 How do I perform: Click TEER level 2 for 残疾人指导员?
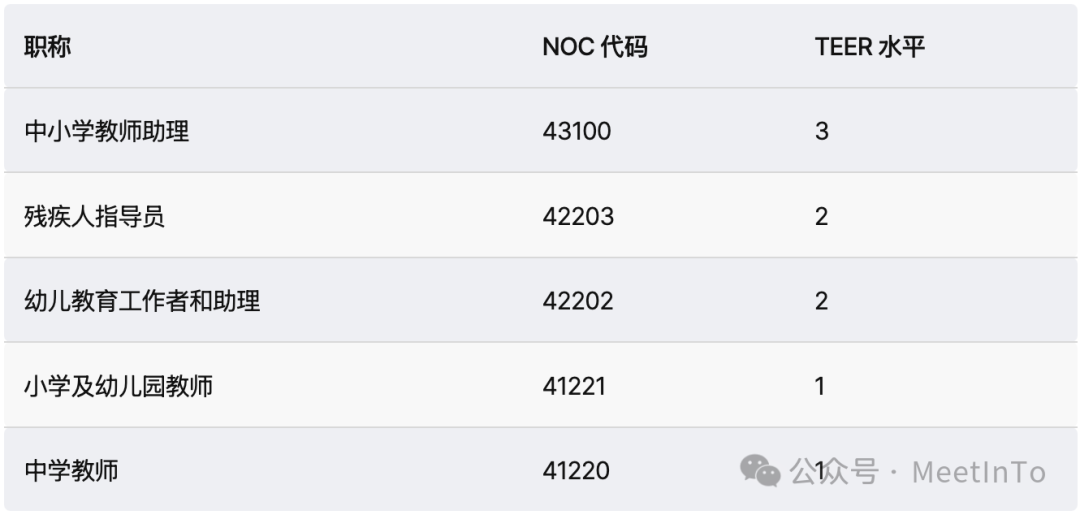pos(822,216)
